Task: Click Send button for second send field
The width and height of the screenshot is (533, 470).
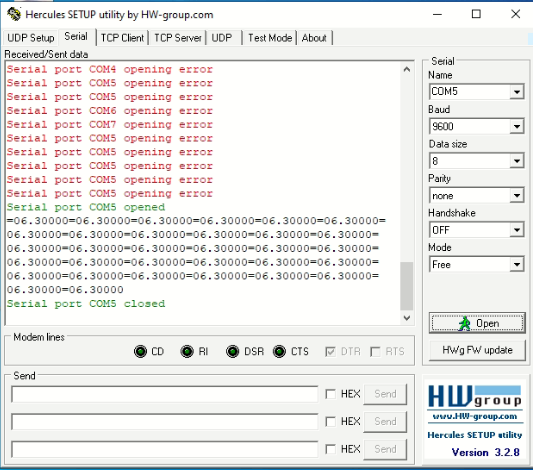Action: (x=385, y=422)
